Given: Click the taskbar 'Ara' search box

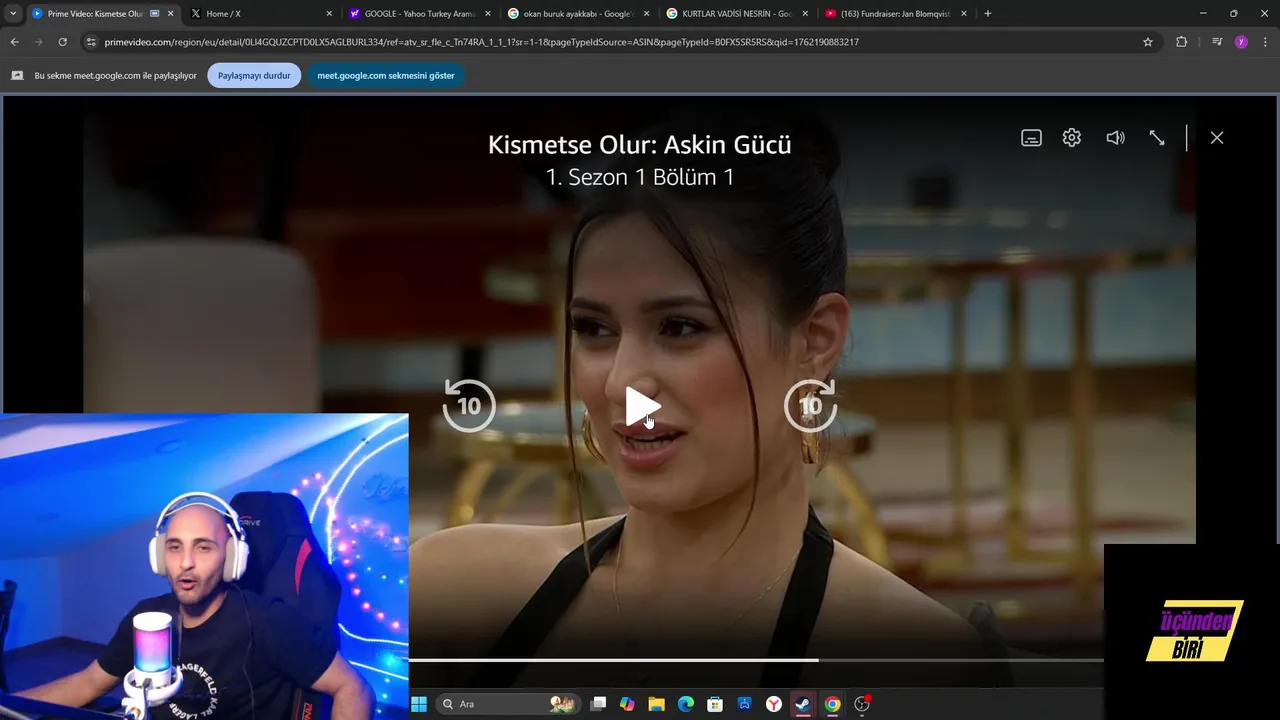Looking at the screenshot, I should [x=508, y=704].
